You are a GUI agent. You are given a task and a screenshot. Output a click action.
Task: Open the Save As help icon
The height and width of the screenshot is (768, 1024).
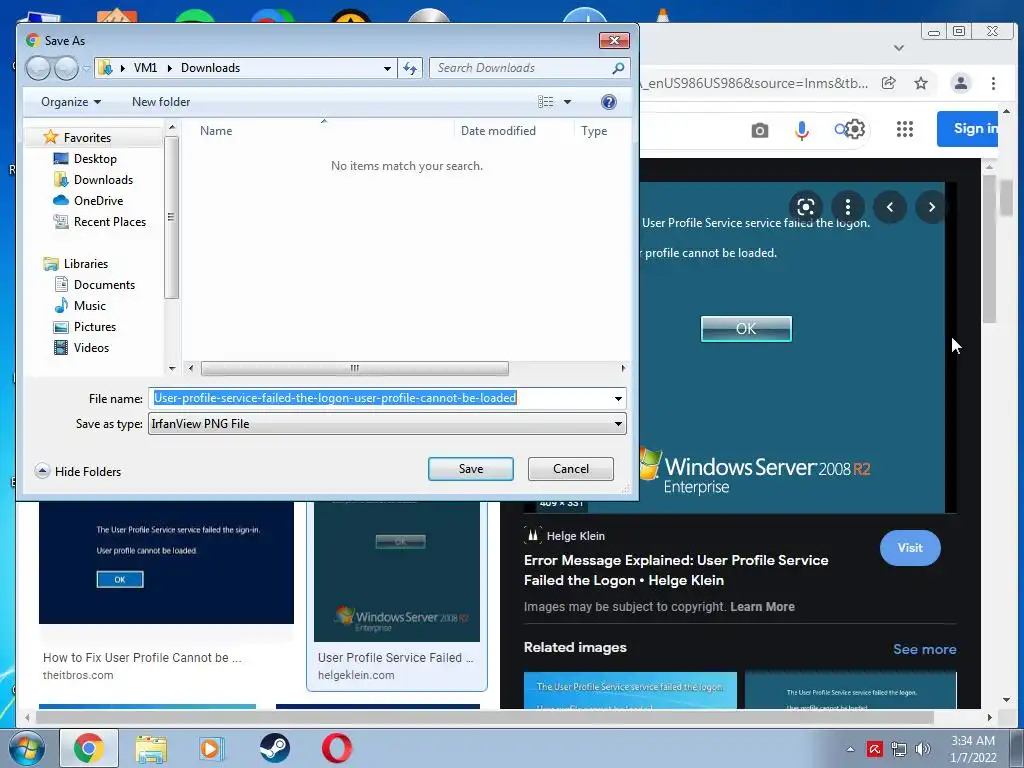pyautogui.click(x=608, y=102)
